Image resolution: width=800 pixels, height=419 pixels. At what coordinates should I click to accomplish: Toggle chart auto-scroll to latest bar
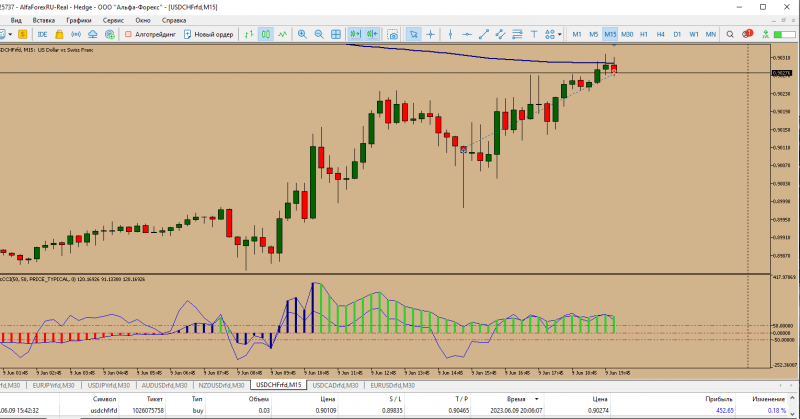(x=355, y=34)
